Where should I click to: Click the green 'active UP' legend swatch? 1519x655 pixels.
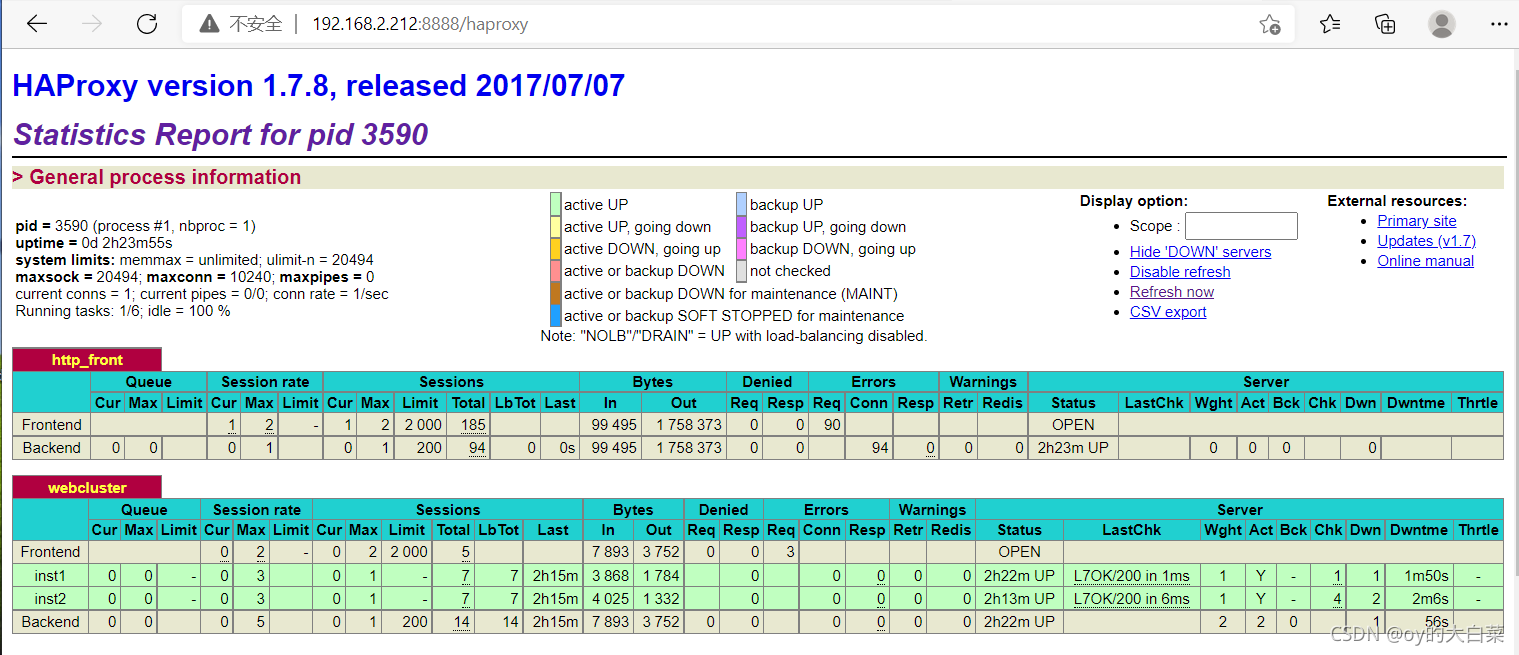[x=555, y=205]
